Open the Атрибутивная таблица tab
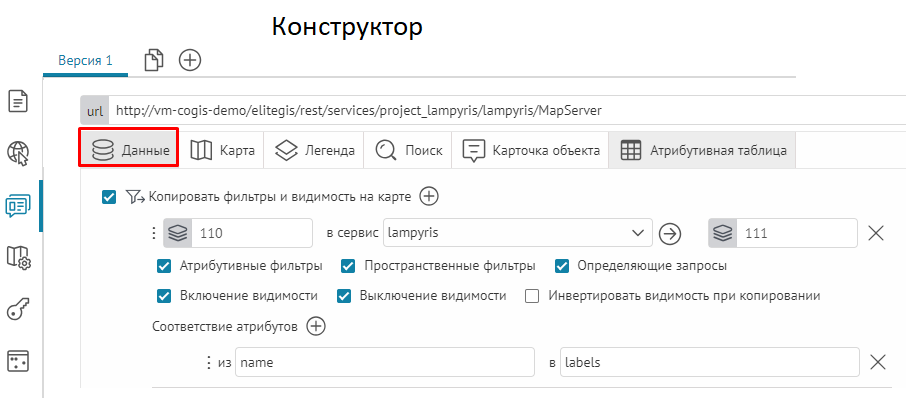 (702, 151)
